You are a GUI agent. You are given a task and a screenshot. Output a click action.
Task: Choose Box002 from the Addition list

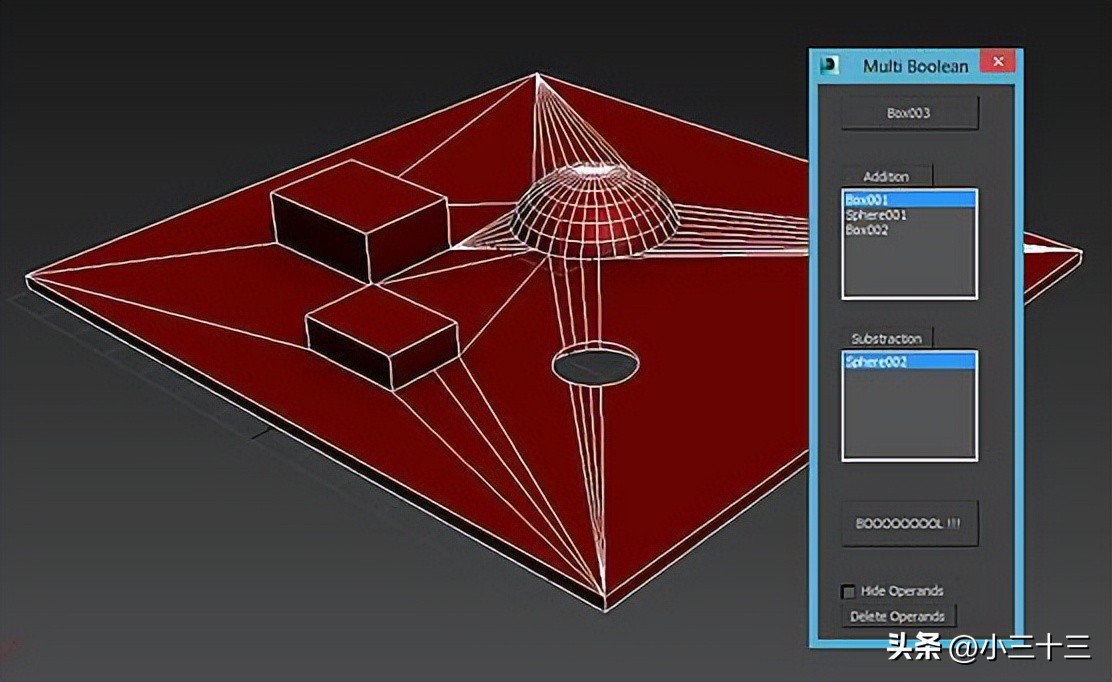[867, 230]
